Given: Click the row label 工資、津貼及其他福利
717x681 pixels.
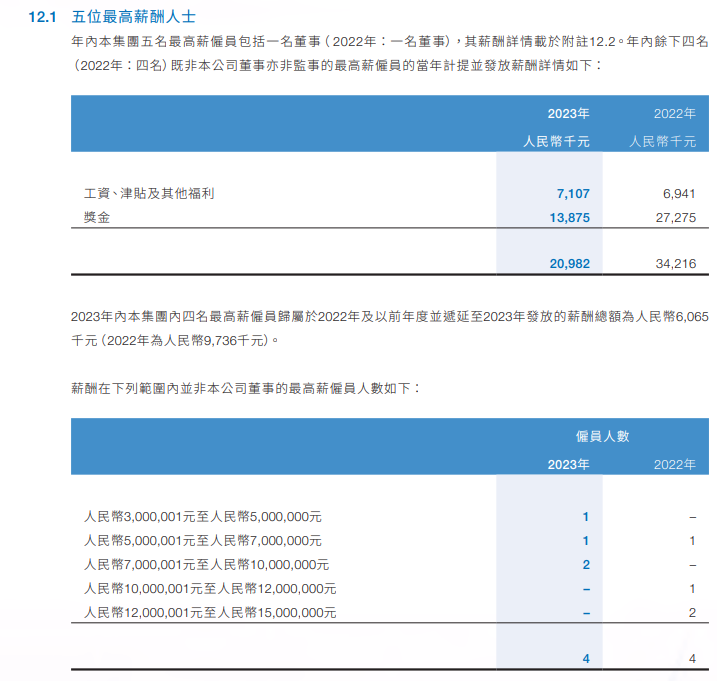Looking at the screenshot, I should [x=149, y=193].
